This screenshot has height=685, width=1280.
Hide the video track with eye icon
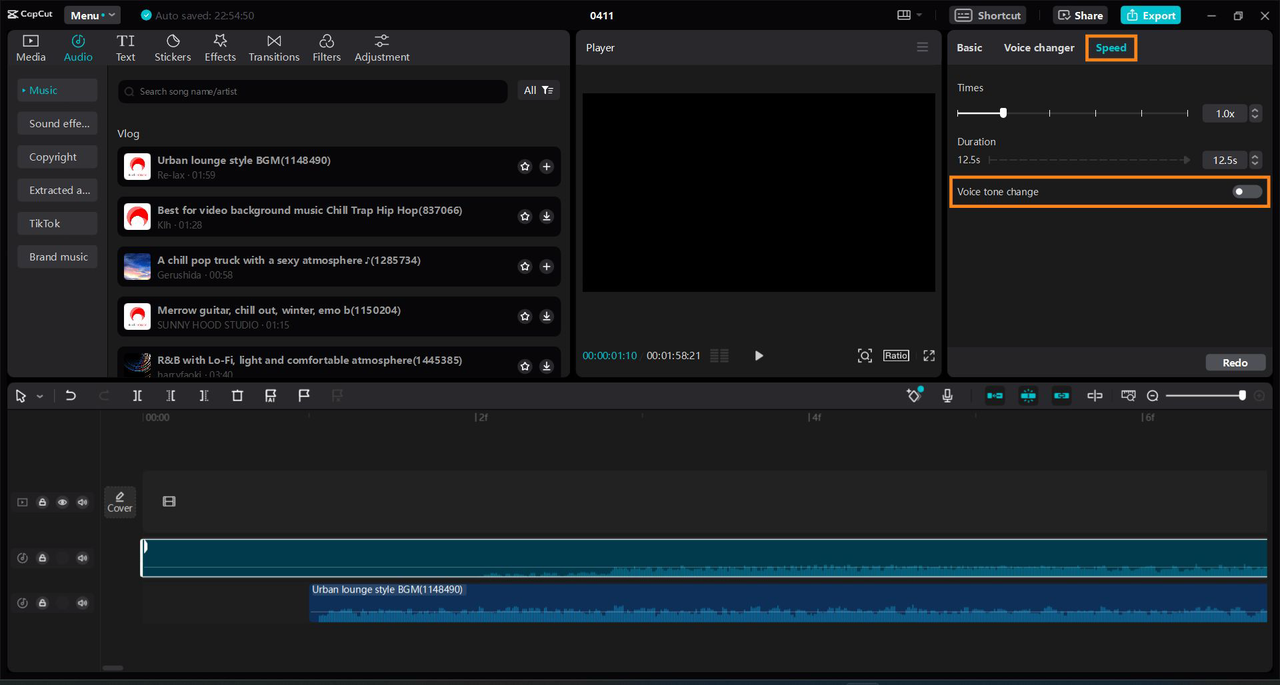[62, 502]
